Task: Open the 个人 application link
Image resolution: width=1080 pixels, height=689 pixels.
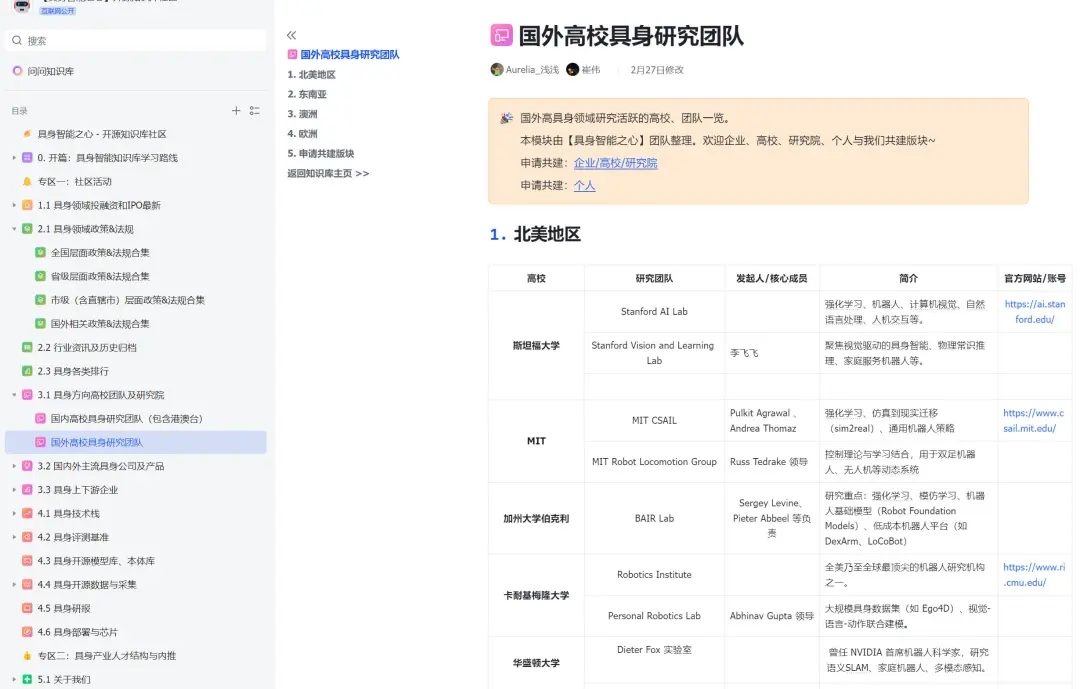Action: tap(585, 185)
